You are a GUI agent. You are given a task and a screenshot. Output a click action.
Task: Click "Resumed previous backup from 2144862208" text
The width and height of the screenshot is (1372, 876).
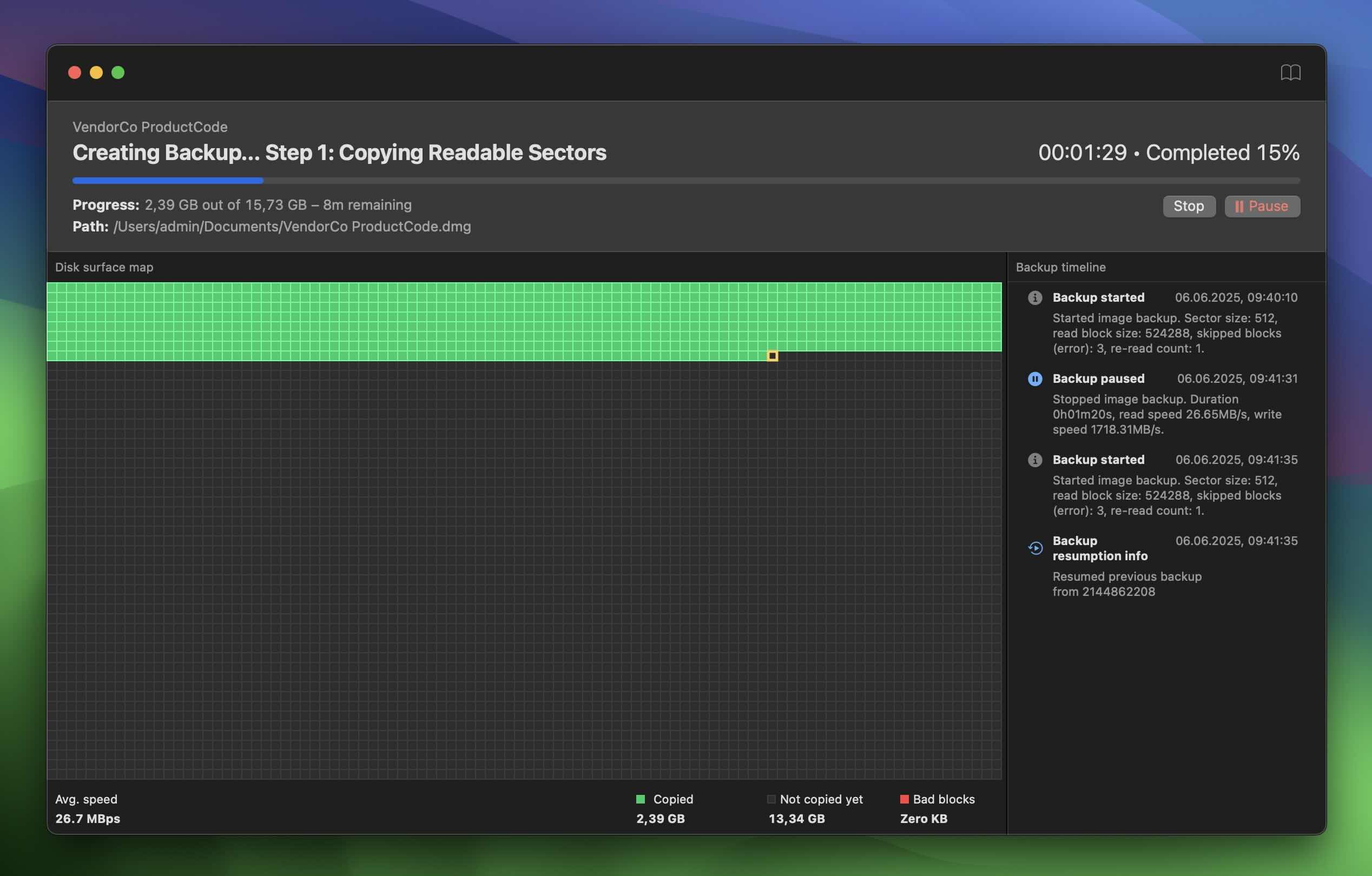[x=1126, y=584]
